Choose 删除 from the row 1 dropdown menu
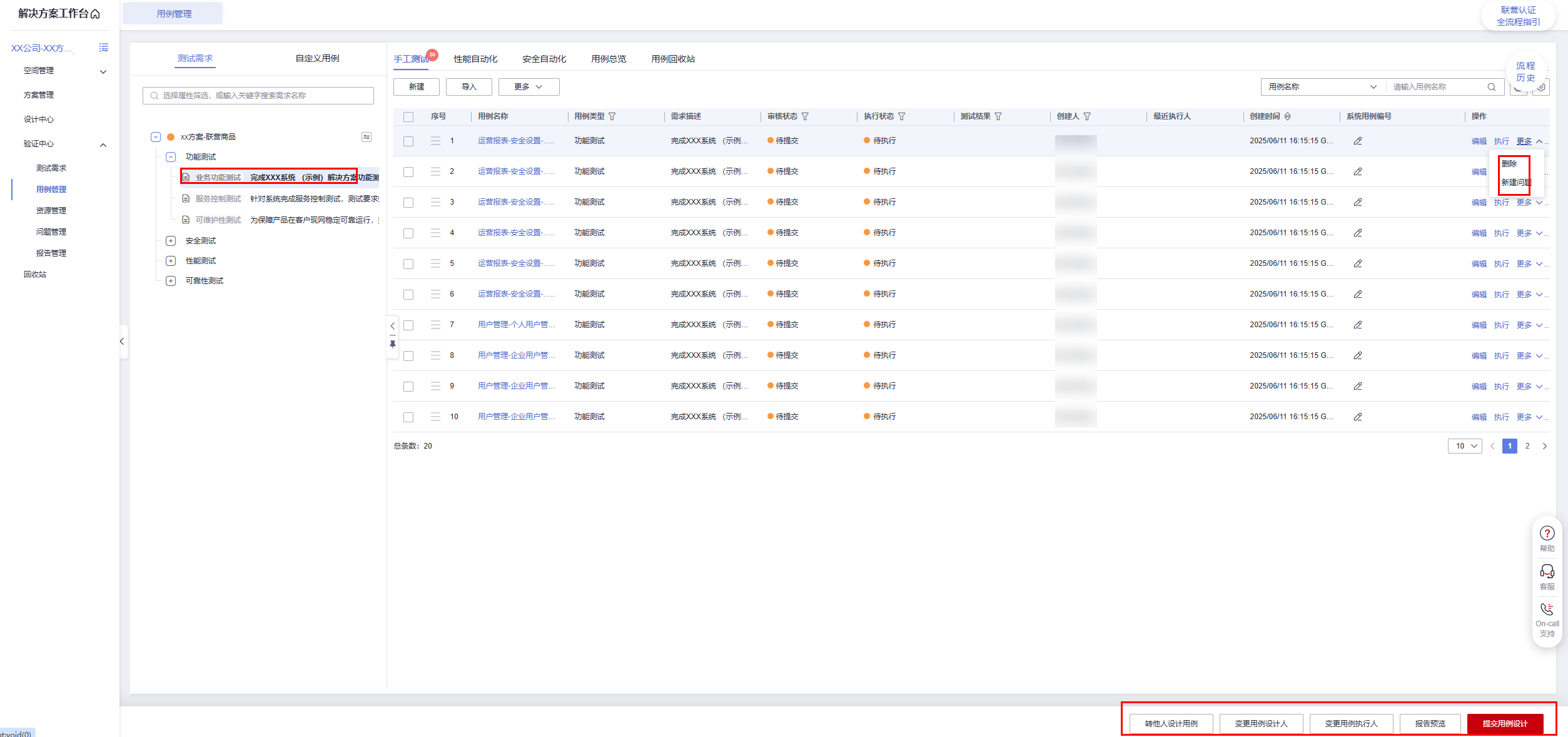Viewport: 1568px width, 737px height. pos(1509,164)
